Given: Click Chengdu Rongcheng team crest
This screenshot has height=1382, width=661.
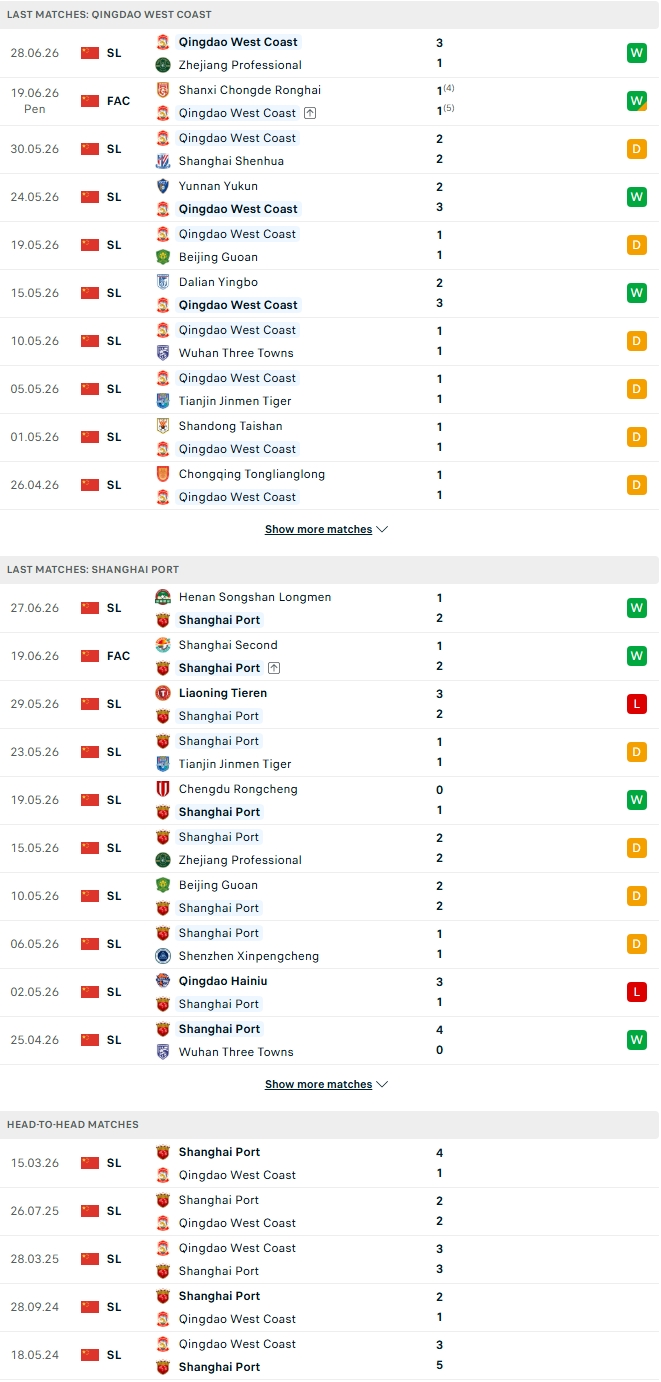Looking at the screenshot, I should tap(163, 789).
